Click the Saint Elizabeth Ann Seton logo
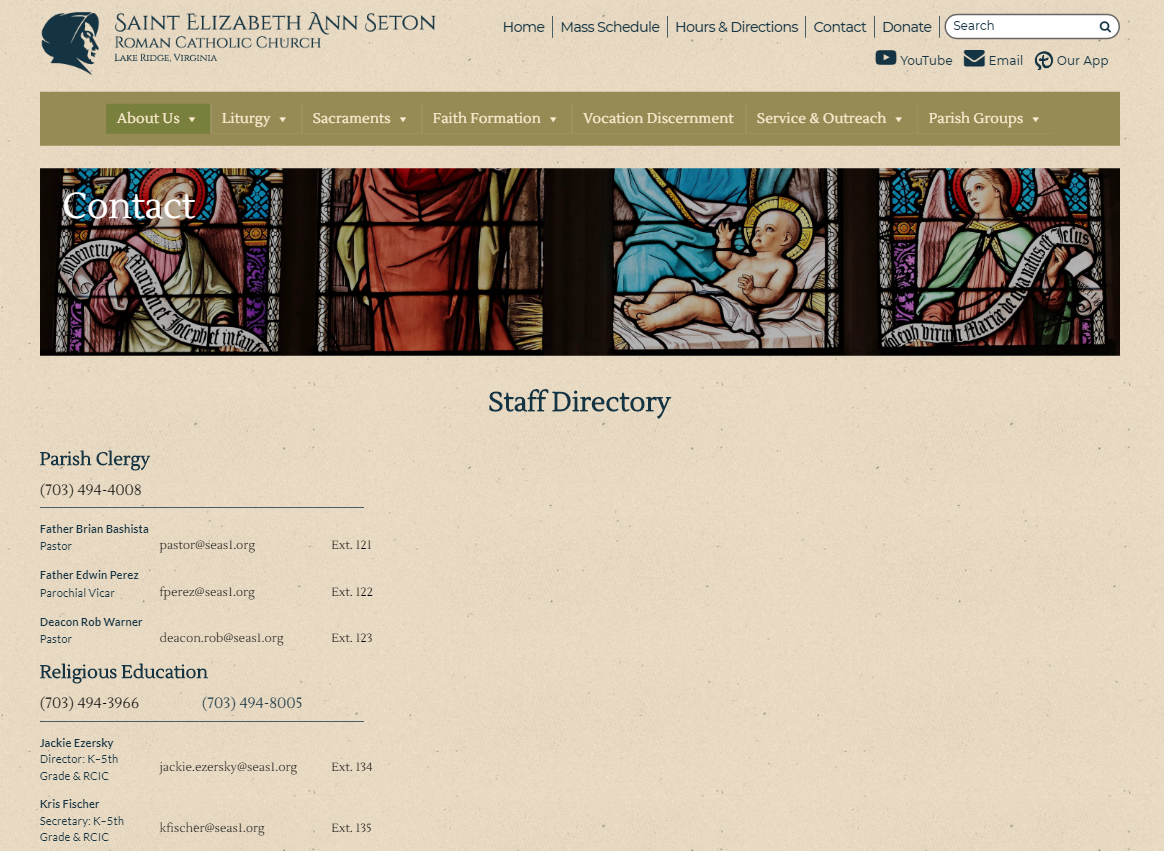 click(x=70, y=43)
